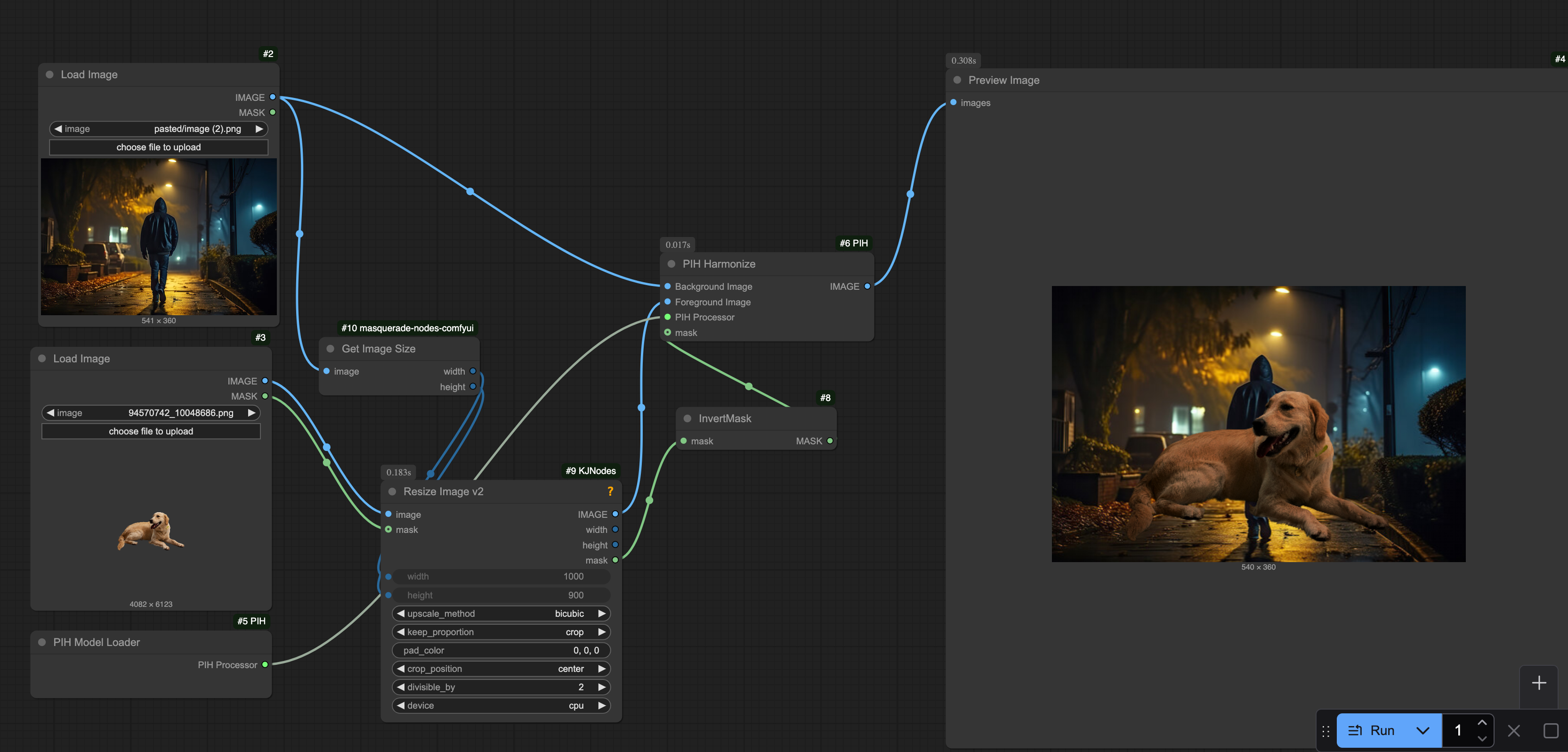Select previous image for pasted/image (2).png
The height and width of the screenshot is (752, 1568).
click(x=58, y=129)
